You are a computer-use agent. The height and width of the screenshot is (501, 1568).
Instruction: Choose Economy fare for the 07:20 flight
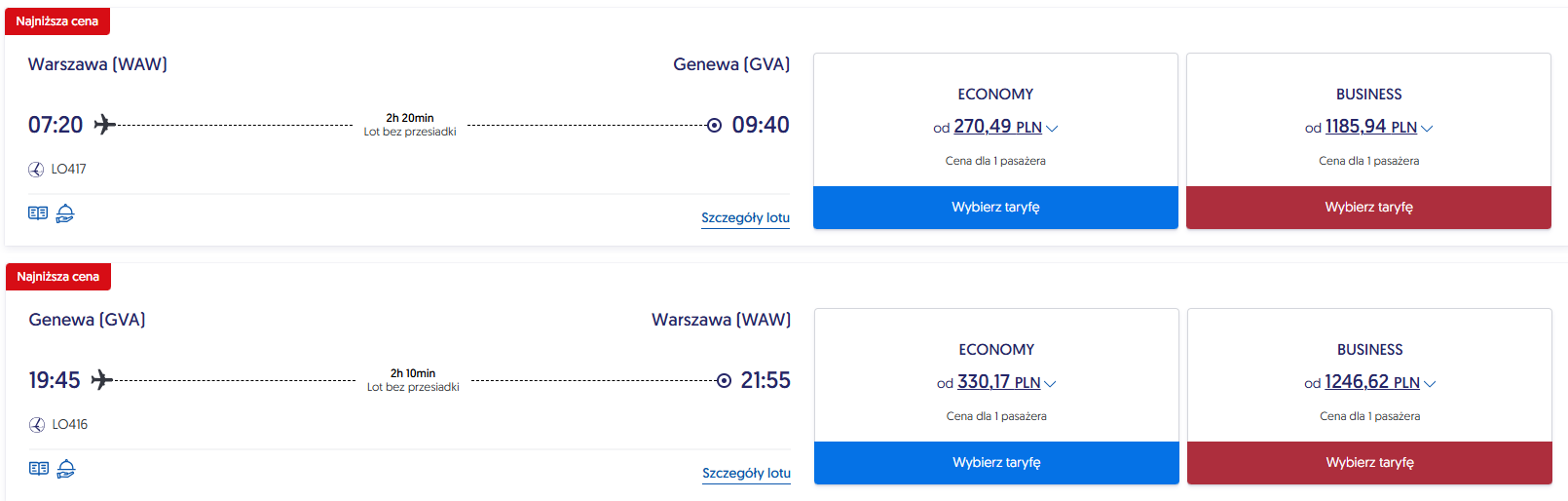995,208
